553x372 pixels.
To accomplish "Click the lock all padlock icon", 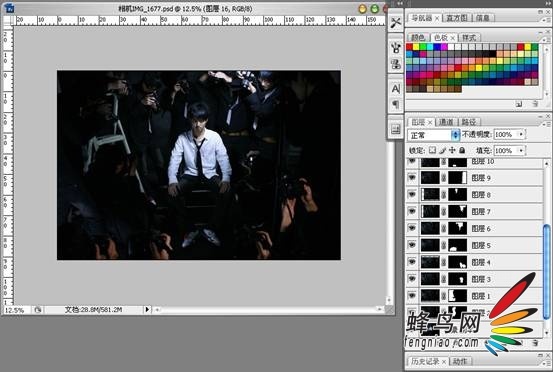I will [x=462, y=150].
